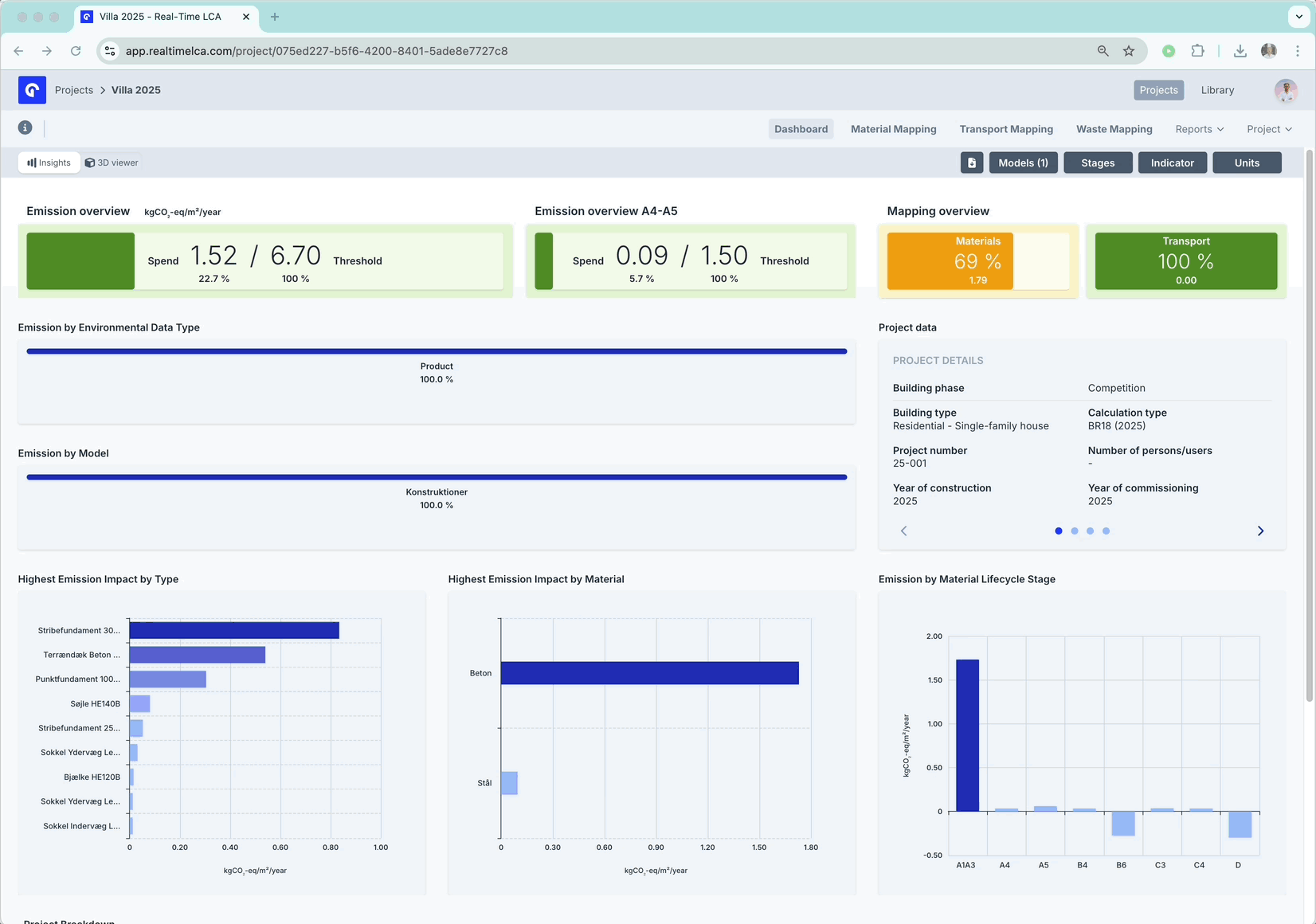The width and height of the screenshot is (1316, 924).
Task: Select second Project data page dot
Action: (x=1075, y=531)
